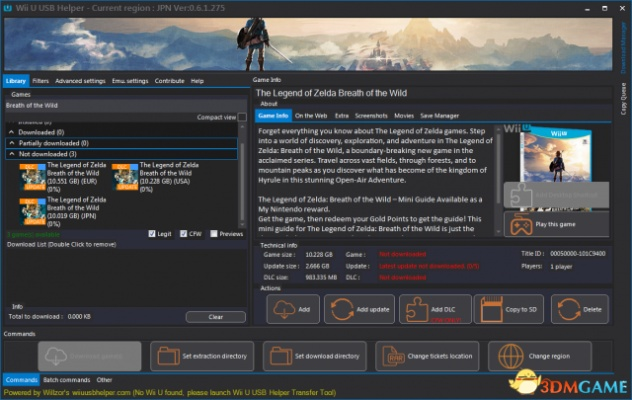Click the Add Desktop shortcut puzzle icon
The image size is (632, 400).
[x=520, y=195]
